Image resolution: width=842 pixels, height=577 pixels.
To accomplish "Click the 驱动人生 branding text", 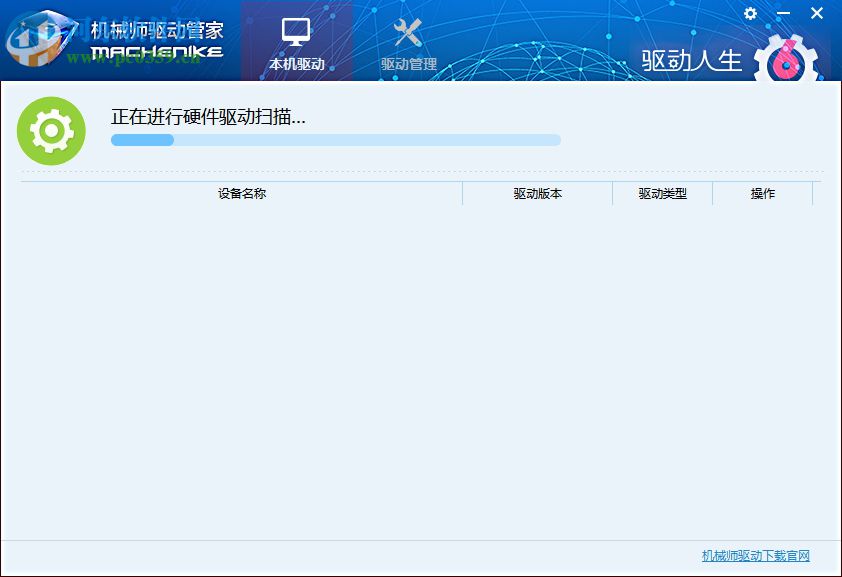I will [690, 60].
